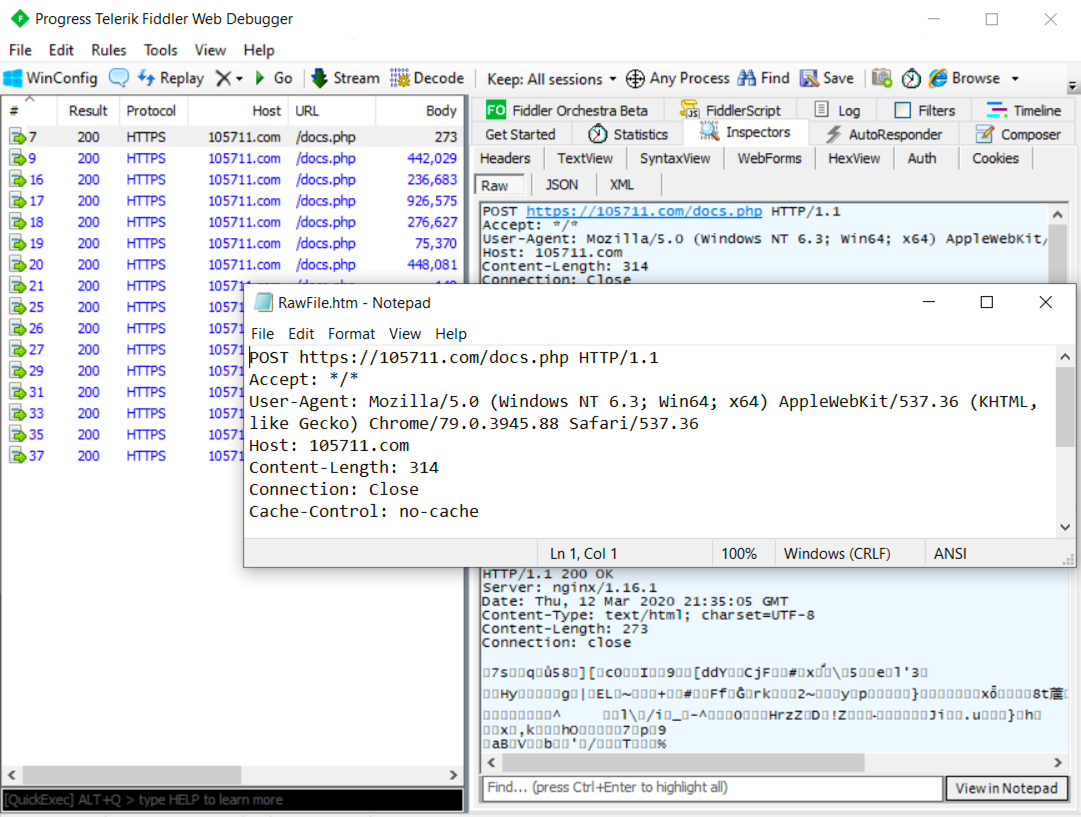Screen dimensions: 1081x817
Task: Click the sessions horizontal scrollbar thumb
Action: [131, 775]
